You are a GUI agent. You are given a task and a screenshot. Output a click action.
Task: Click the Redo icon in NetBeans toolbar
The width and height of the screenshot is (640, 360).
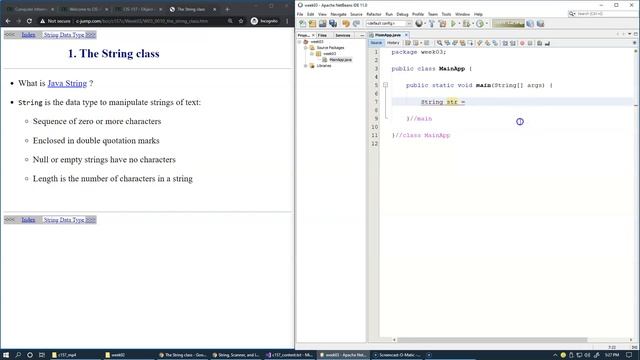[x=356, y=24]
